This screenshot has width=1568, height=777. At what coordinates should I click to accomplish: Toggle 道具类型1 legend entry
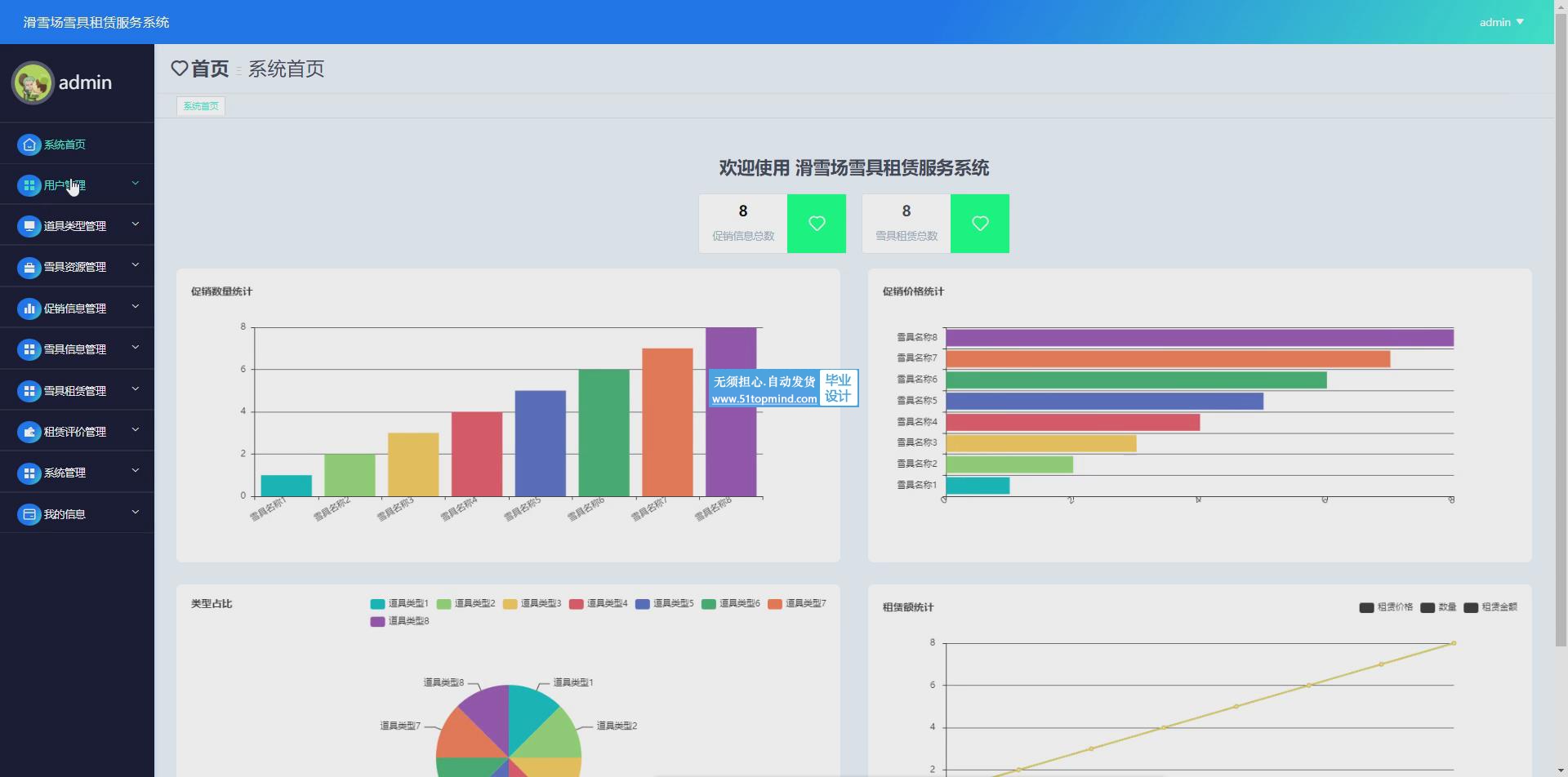point(399,604)
